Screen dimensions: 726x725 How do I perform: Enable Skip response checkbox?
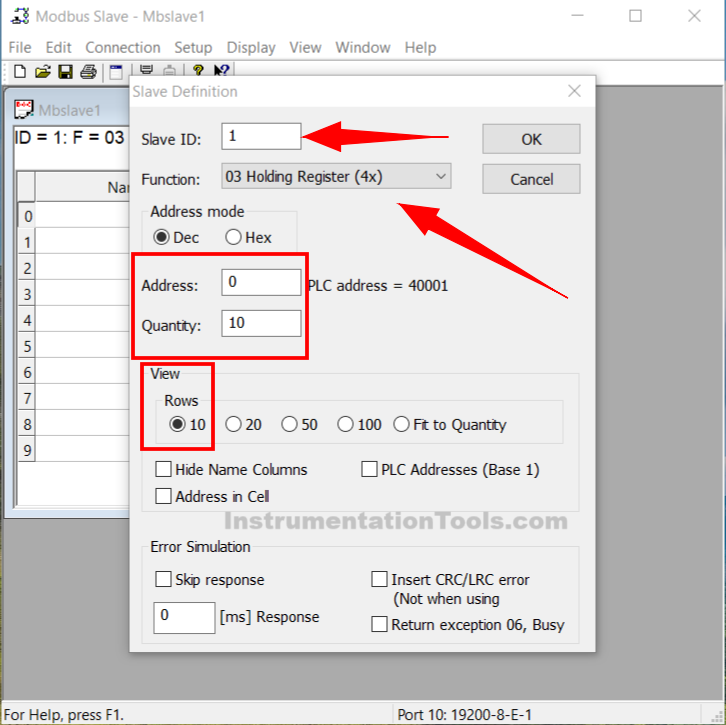163,579
